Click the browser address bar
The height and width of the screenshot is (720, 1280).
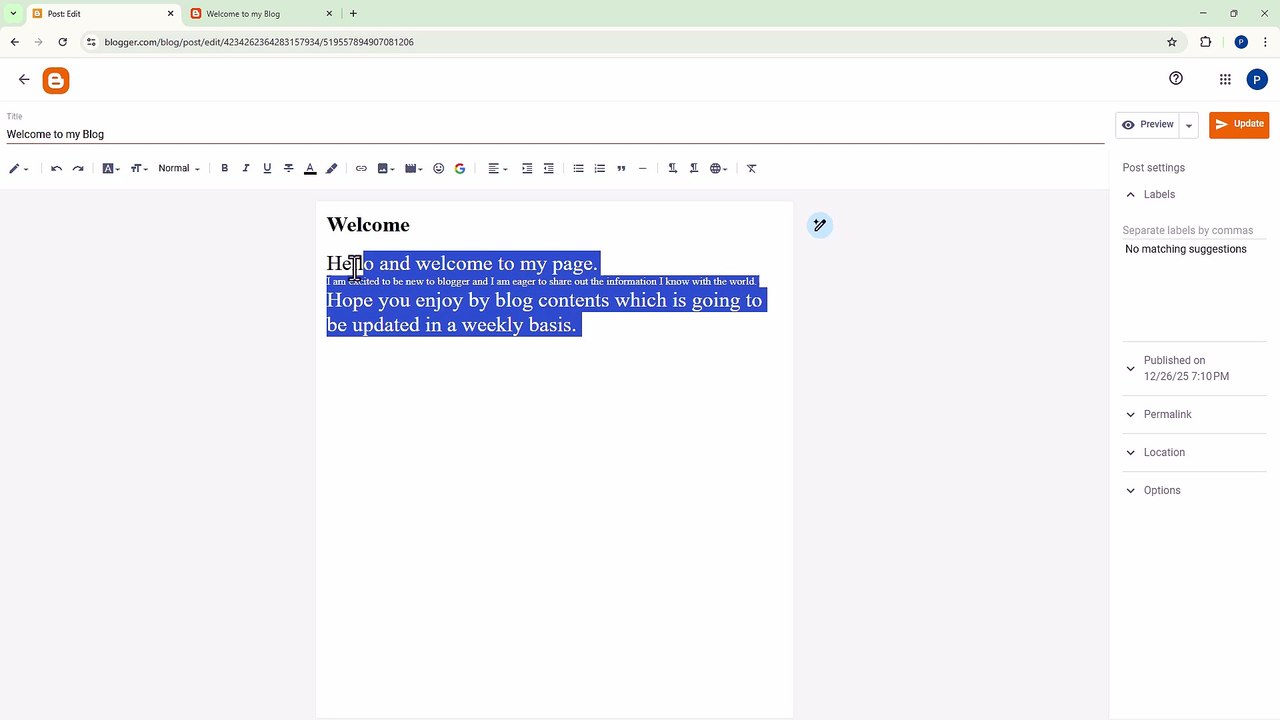[x=630, y=42]
